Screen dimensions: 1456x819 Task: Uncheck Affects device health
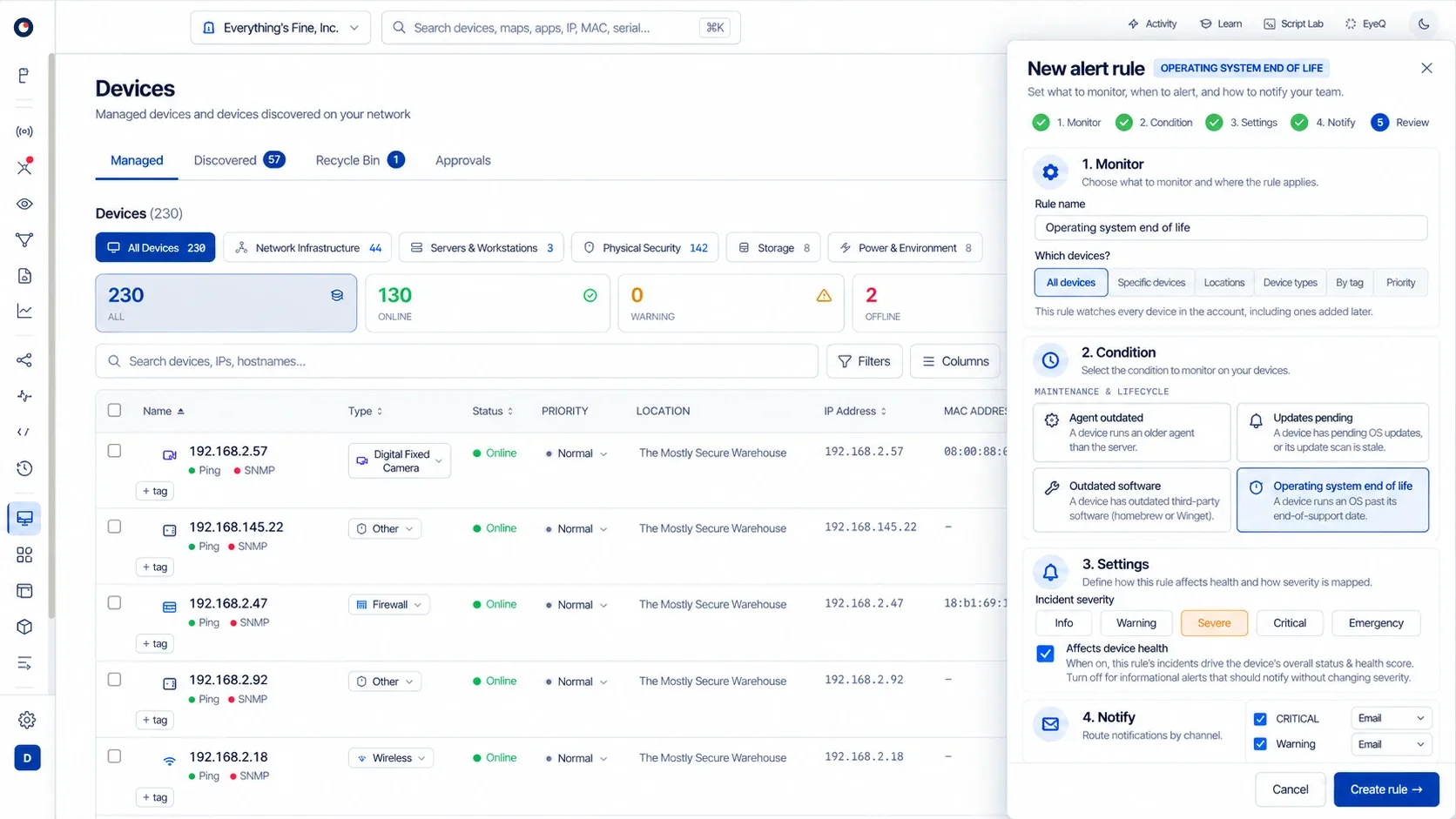coord(1045,654)
